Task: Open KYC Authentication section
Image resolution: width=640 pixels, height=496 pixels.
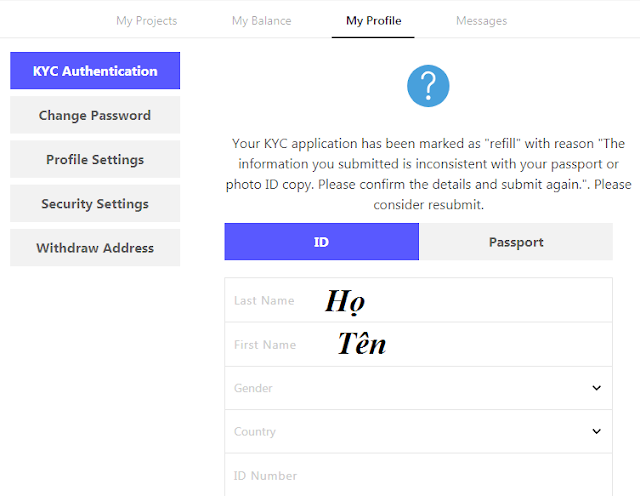Action: (95, 71)
